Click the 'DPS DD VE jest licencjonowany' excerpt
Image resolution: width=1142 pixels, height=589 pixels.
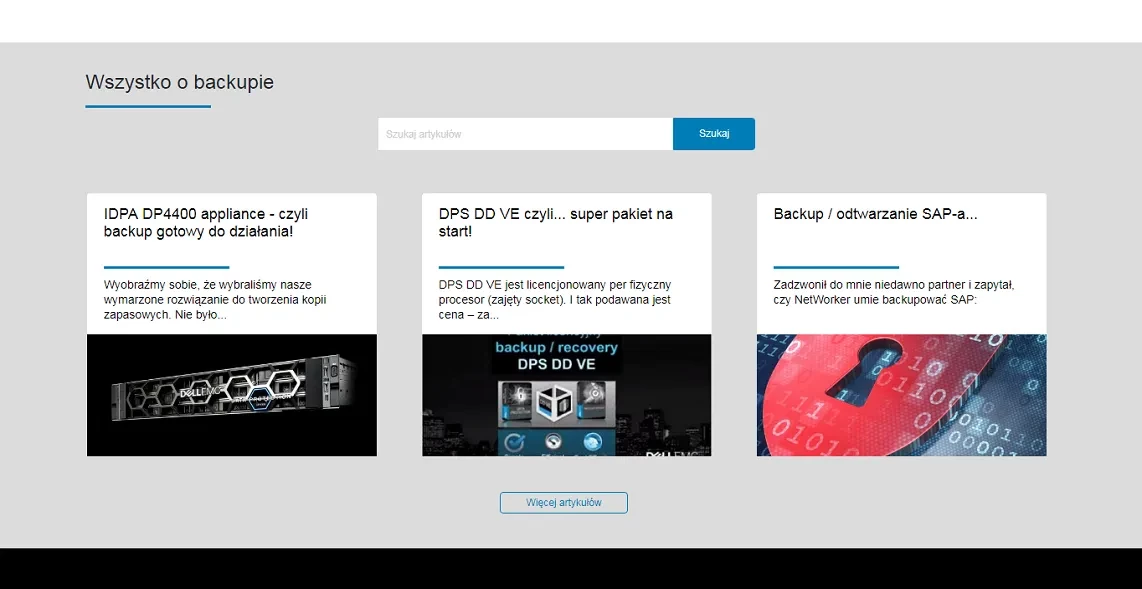point(555,300)
